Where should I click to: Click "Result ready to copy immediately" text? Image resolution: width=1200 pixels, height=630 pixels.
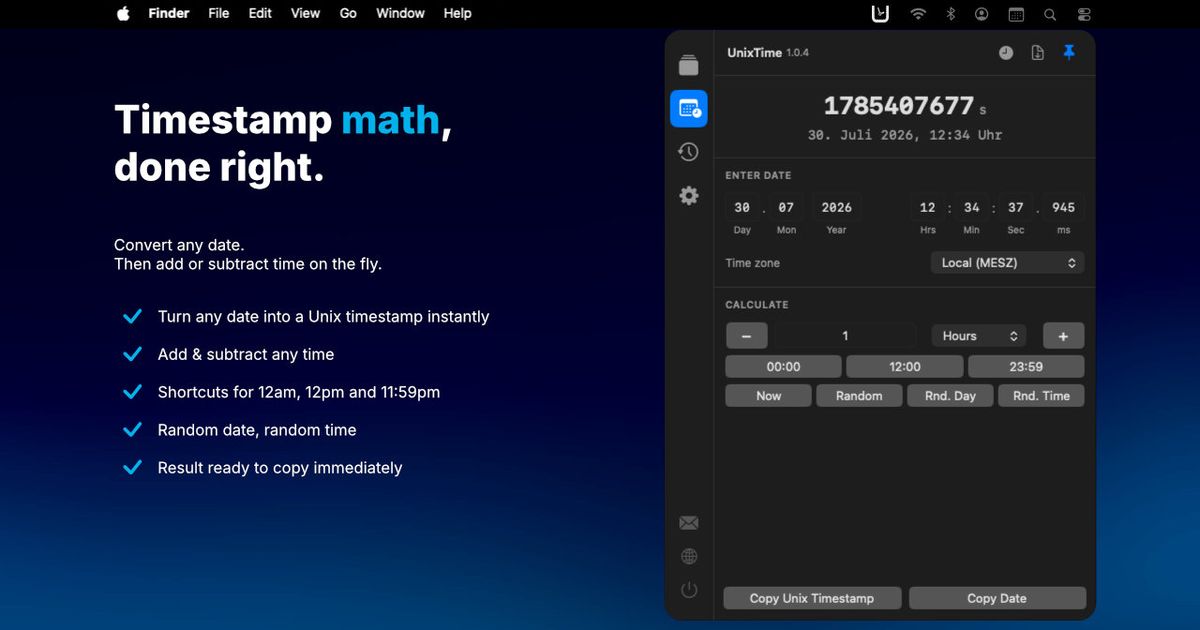[280, 468]
